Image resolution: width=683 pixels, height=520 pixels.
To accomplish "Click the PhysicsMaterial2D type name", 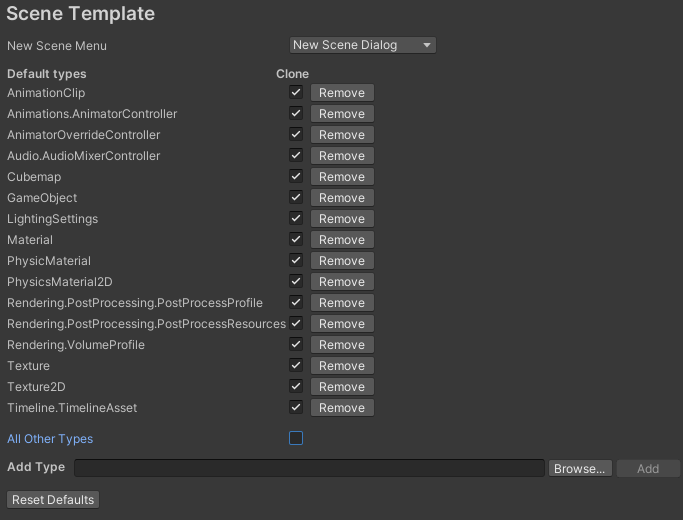I will 60,282.
